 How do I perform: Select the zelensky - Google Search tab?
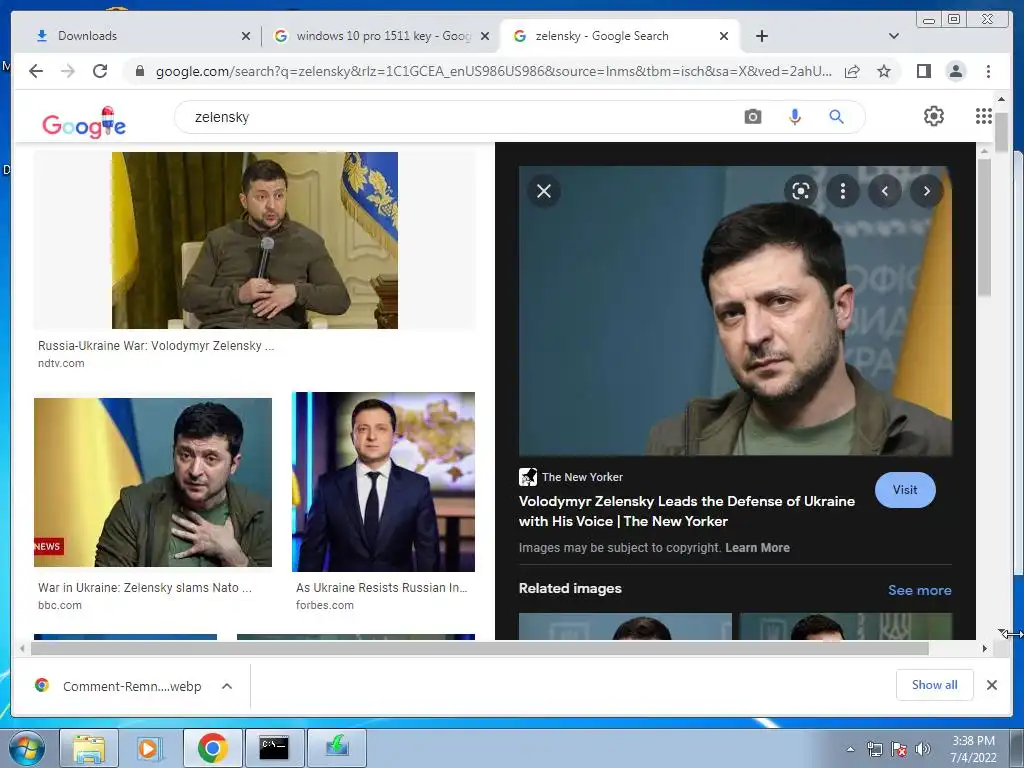coord(614,36)
